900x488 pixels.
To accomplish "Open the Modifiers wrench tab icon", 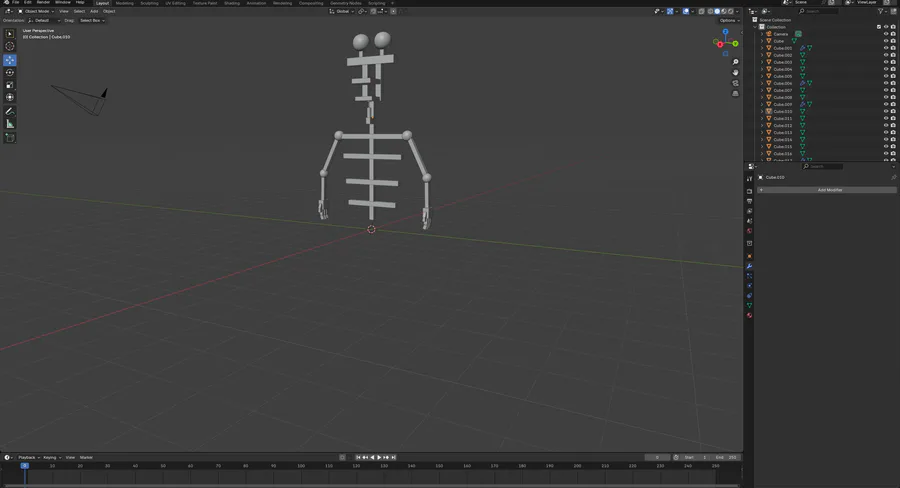I will 749,266.
